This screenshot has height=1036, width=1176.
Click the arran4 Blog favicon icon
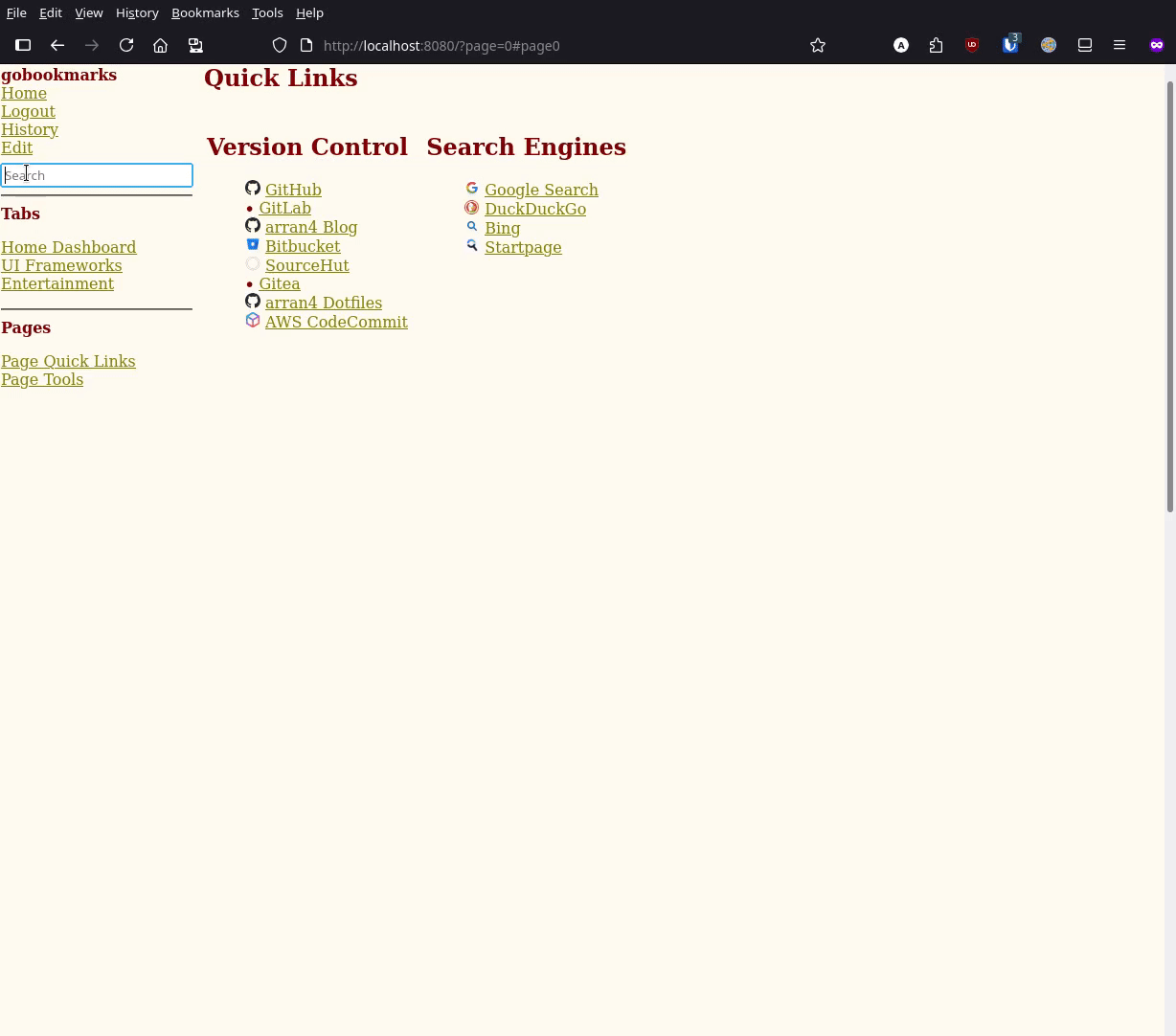pos(253,226)
